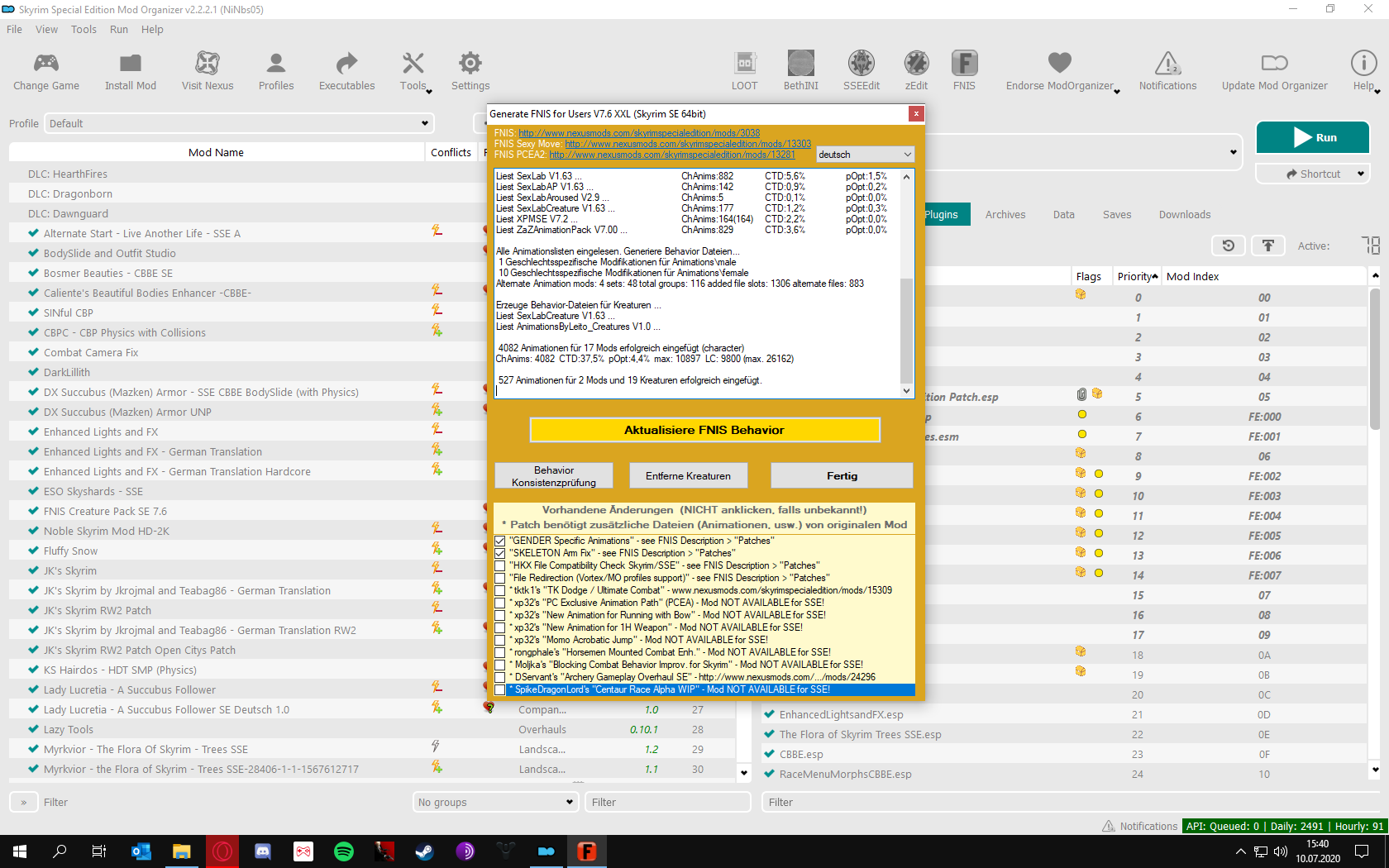
Task: Click the Windows Start button
Action: [20, 851]
